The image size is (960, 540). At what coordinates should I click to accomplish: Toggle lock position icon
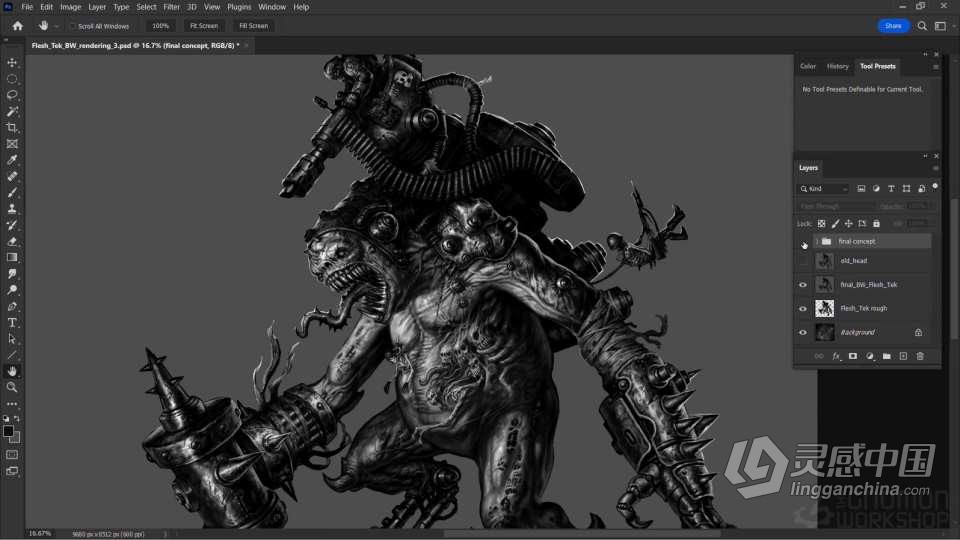tap(849, 224)
